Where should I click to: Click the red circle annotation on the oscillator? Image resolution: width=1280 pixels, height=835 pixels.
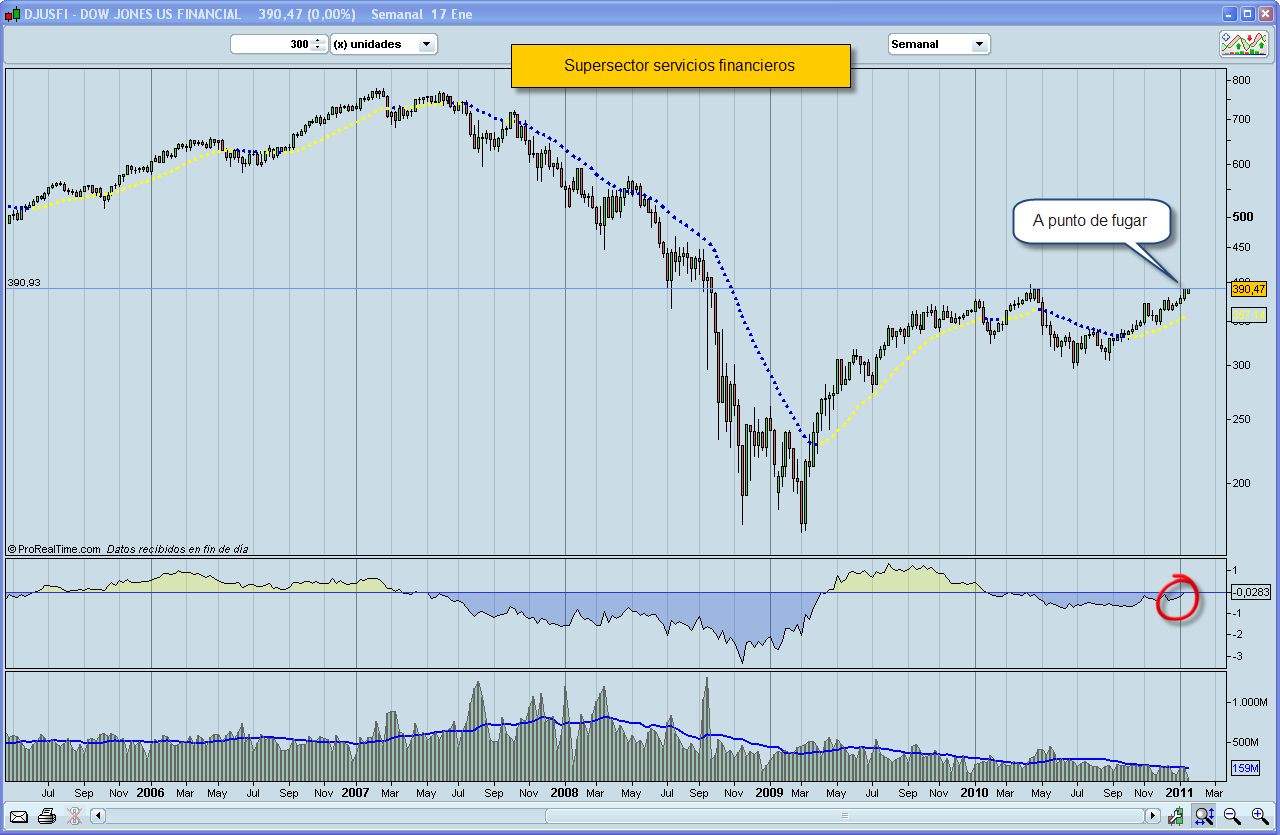click(1178, 597)
